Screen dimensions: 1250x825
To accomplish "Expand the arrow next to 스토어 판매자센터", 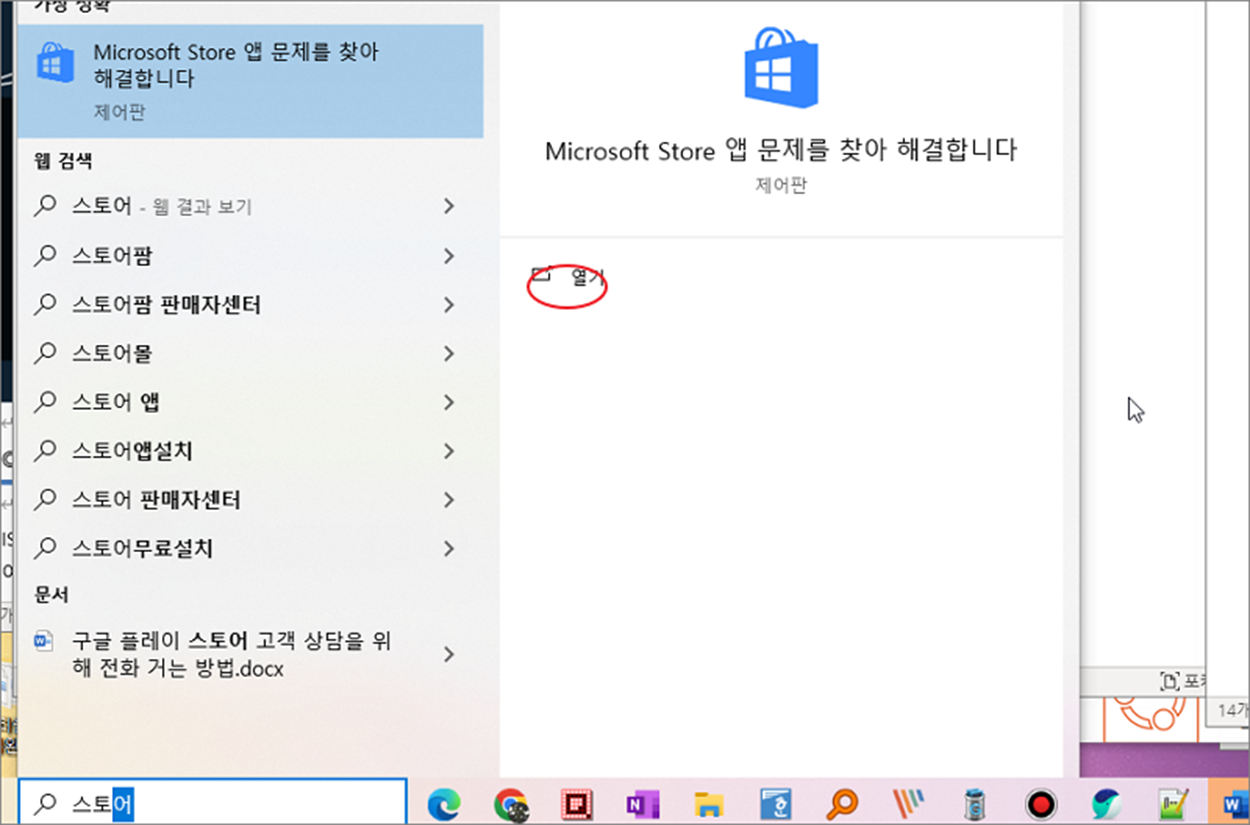I will coord(449,499).
